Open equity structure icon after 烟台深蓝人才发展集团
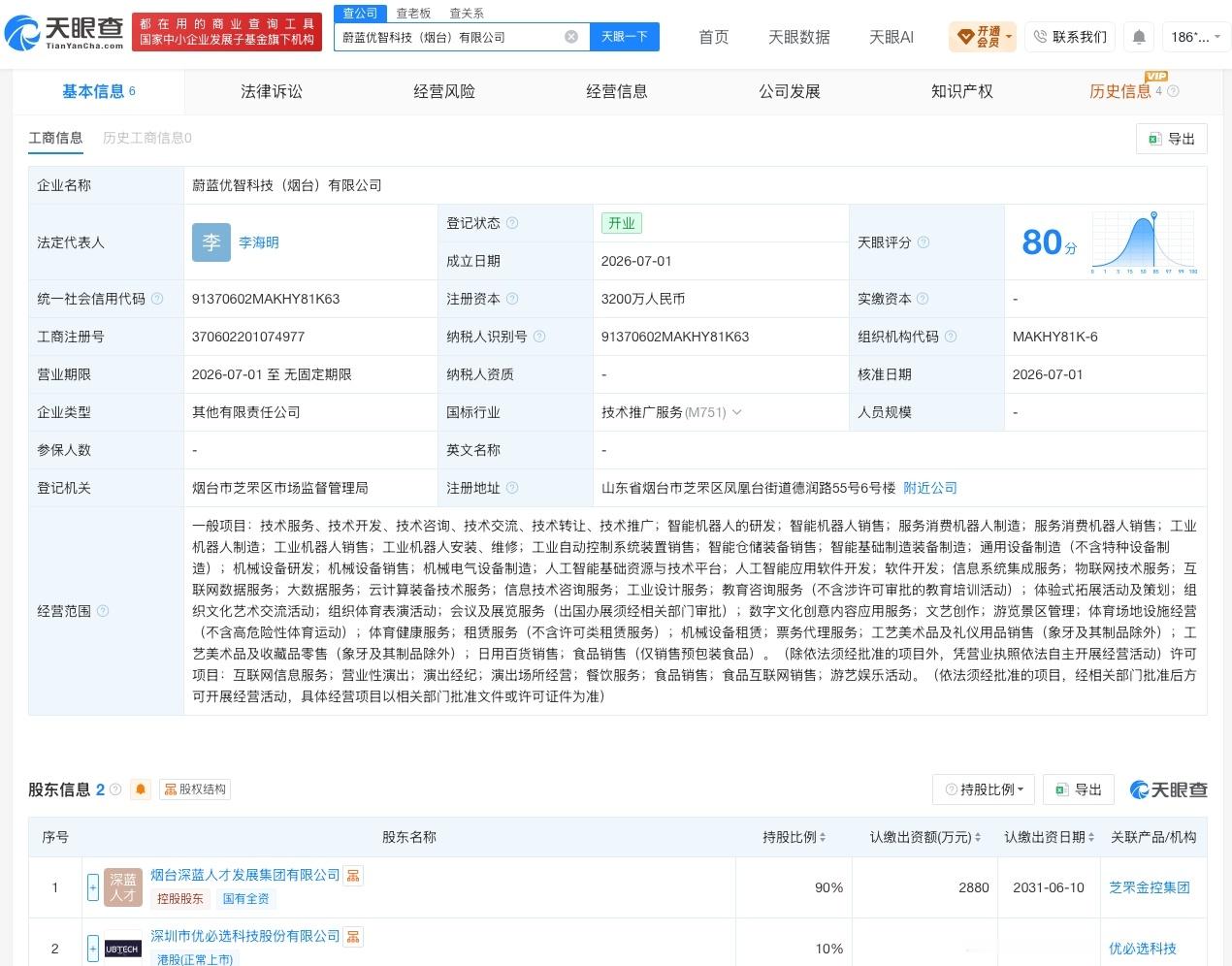 click(353, 876)
